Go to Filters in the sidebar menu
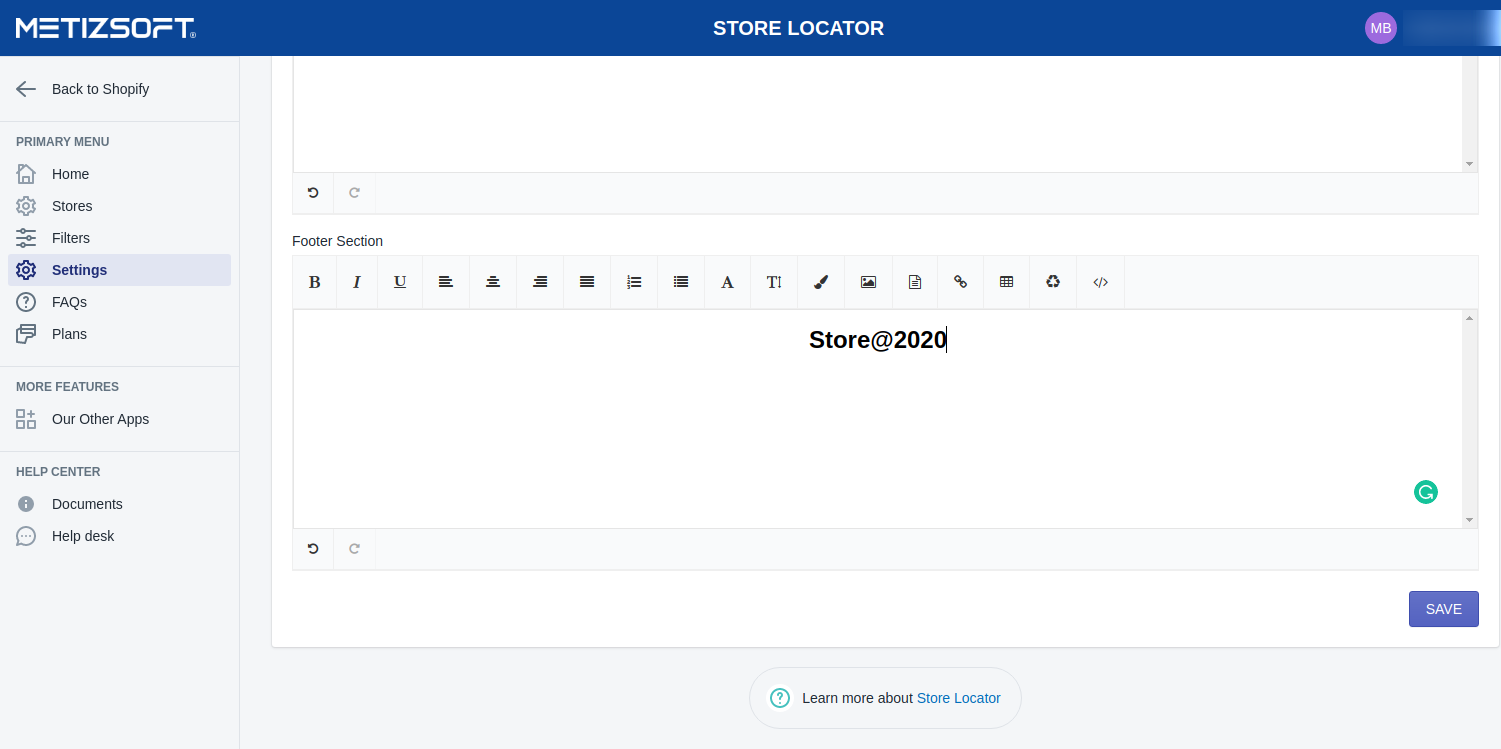Screen dimensions: 1501x749 [71, 238]
